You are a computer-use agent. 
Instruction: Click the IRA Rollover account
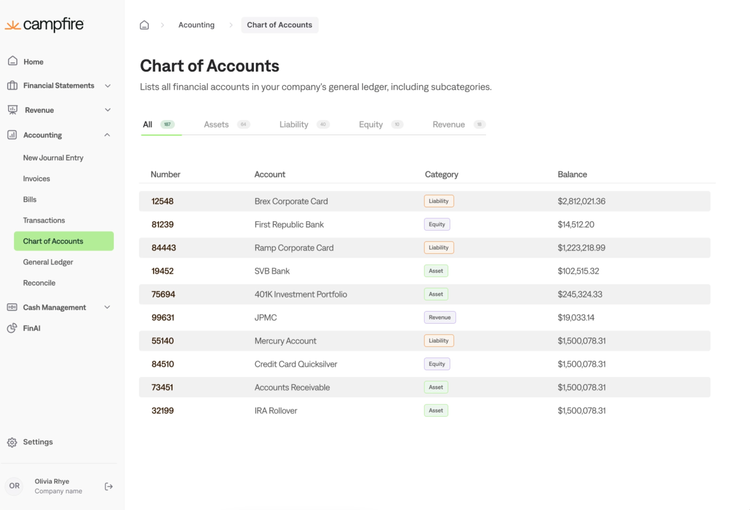(276, 411)
